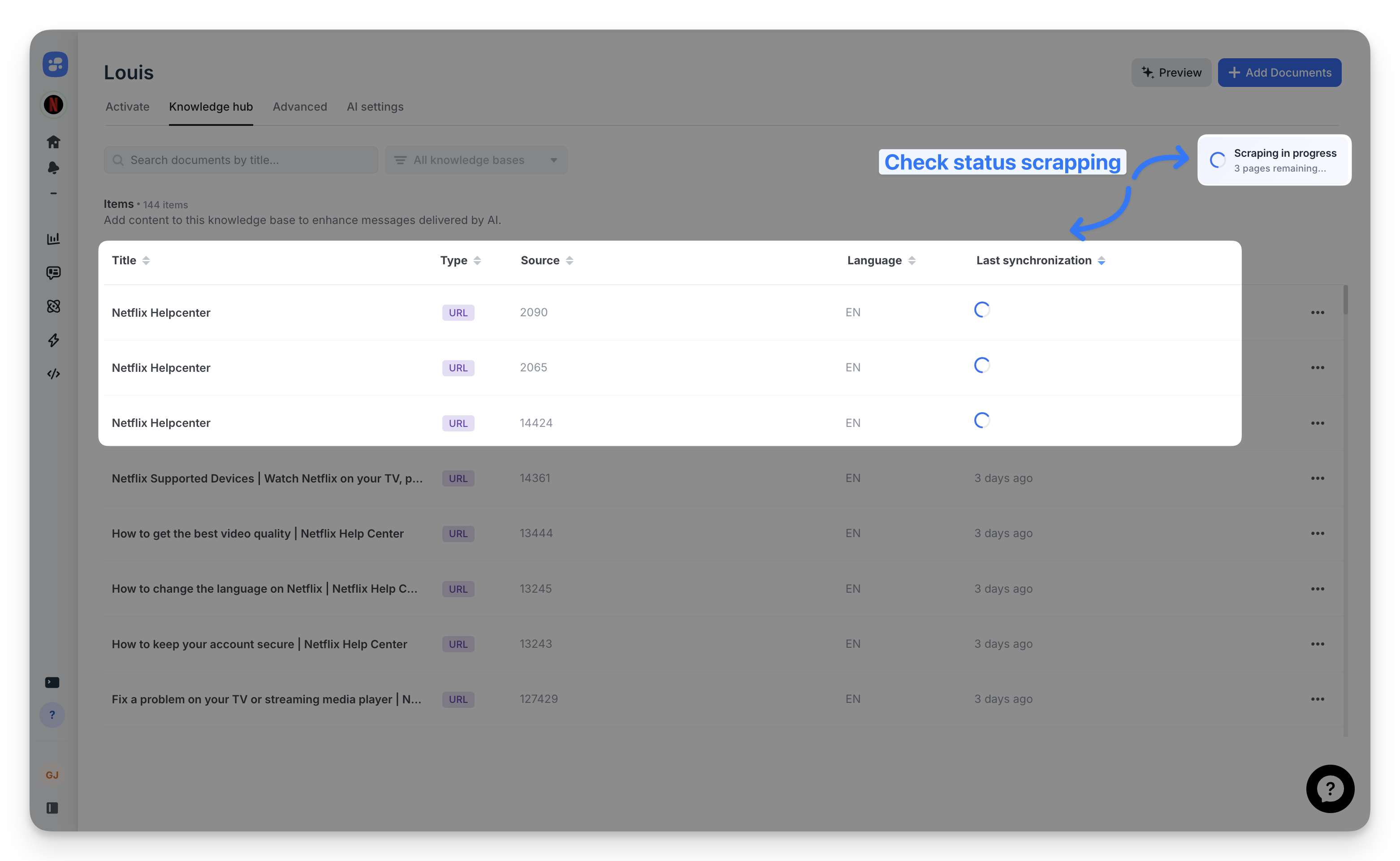Expand the All knowledge bases dropdown
The width and height of the screenshot is (1400, 861).
pyautogui.click(x=476, y=160)
